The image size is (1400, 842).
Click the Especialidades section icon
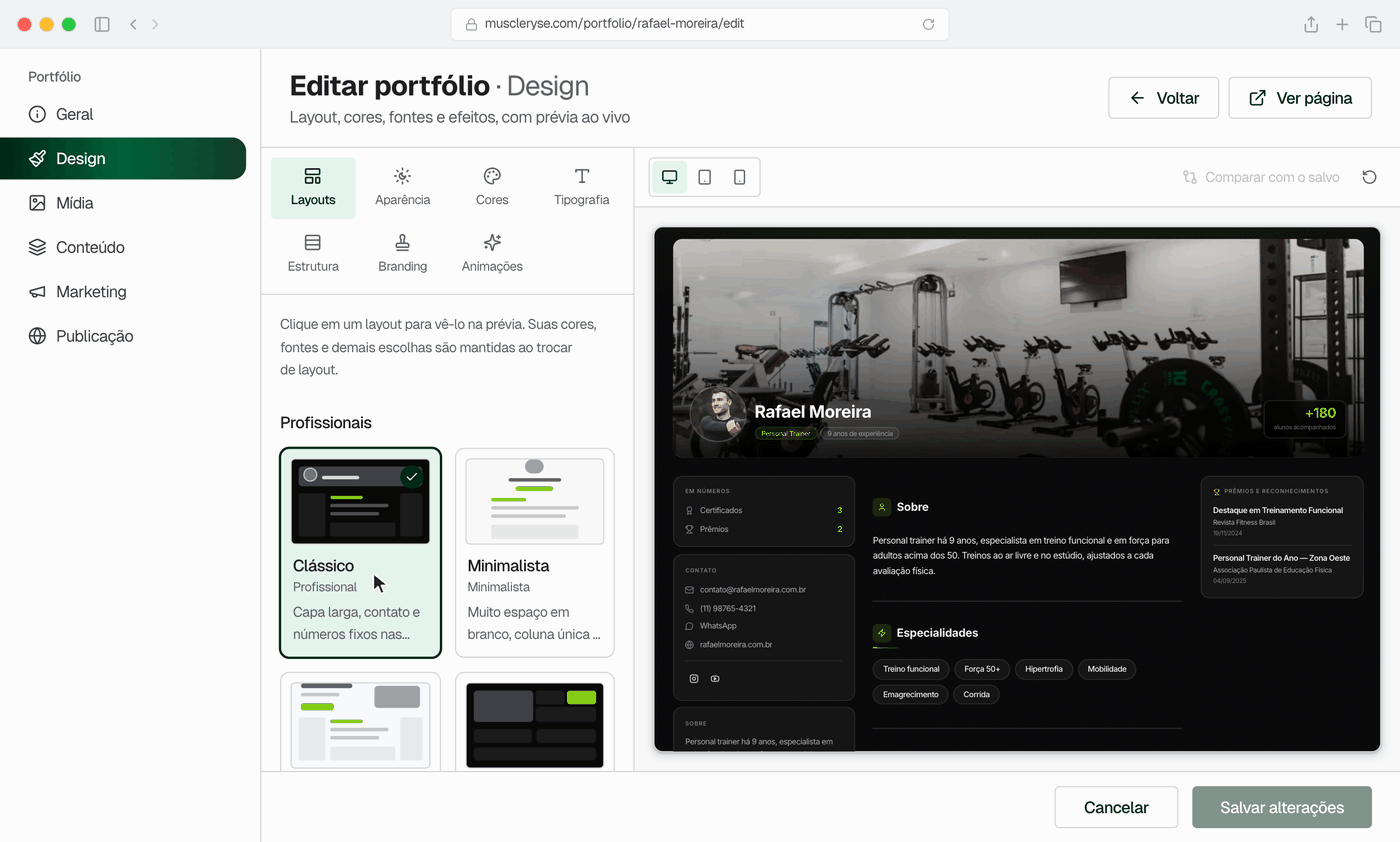coord(882,633)
